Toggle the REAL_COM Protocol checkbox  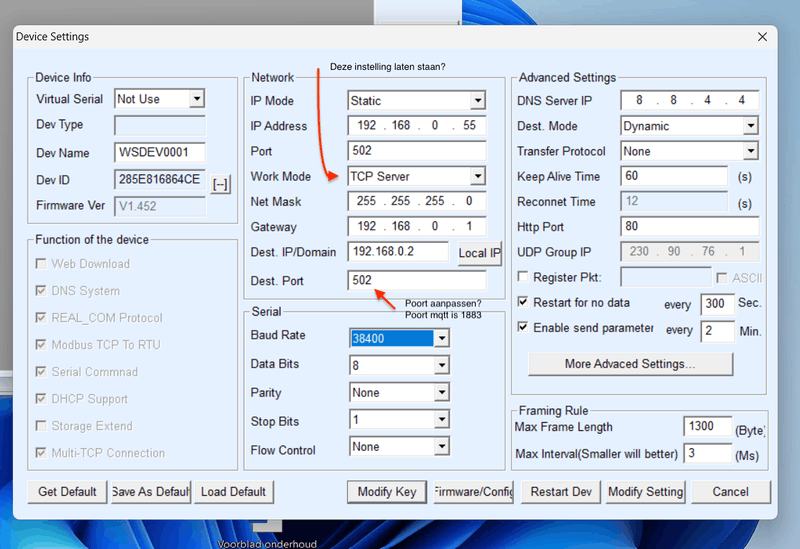click(x=41, y=318)
